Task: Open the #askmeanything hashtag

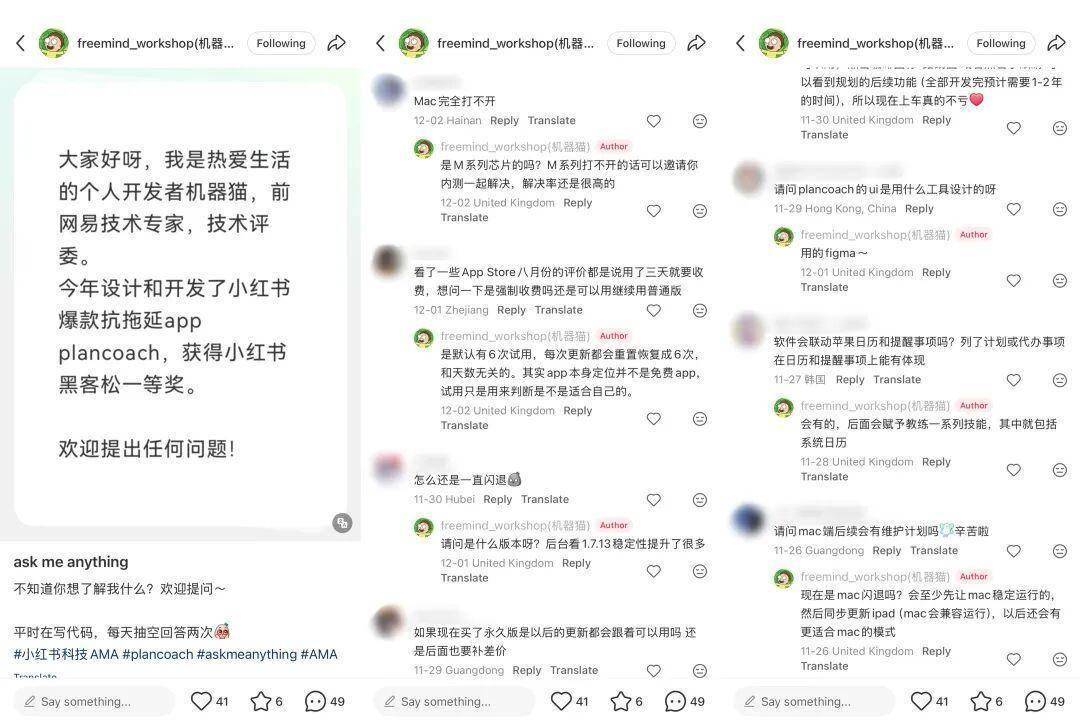Action: [247, 654]
